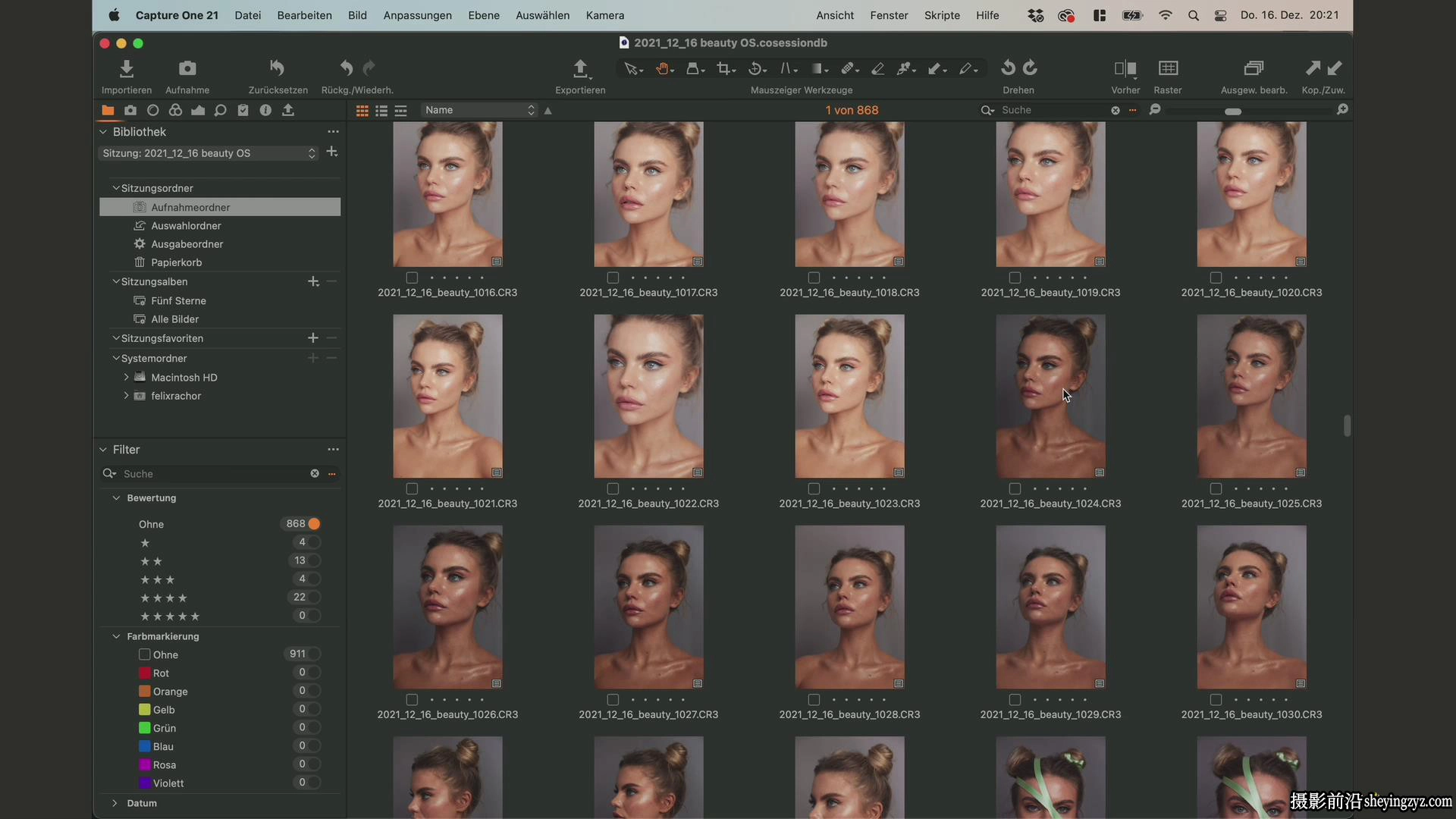Open the Name sort order dropdown
The image size is (1456, 819).
tap(479, 111)
